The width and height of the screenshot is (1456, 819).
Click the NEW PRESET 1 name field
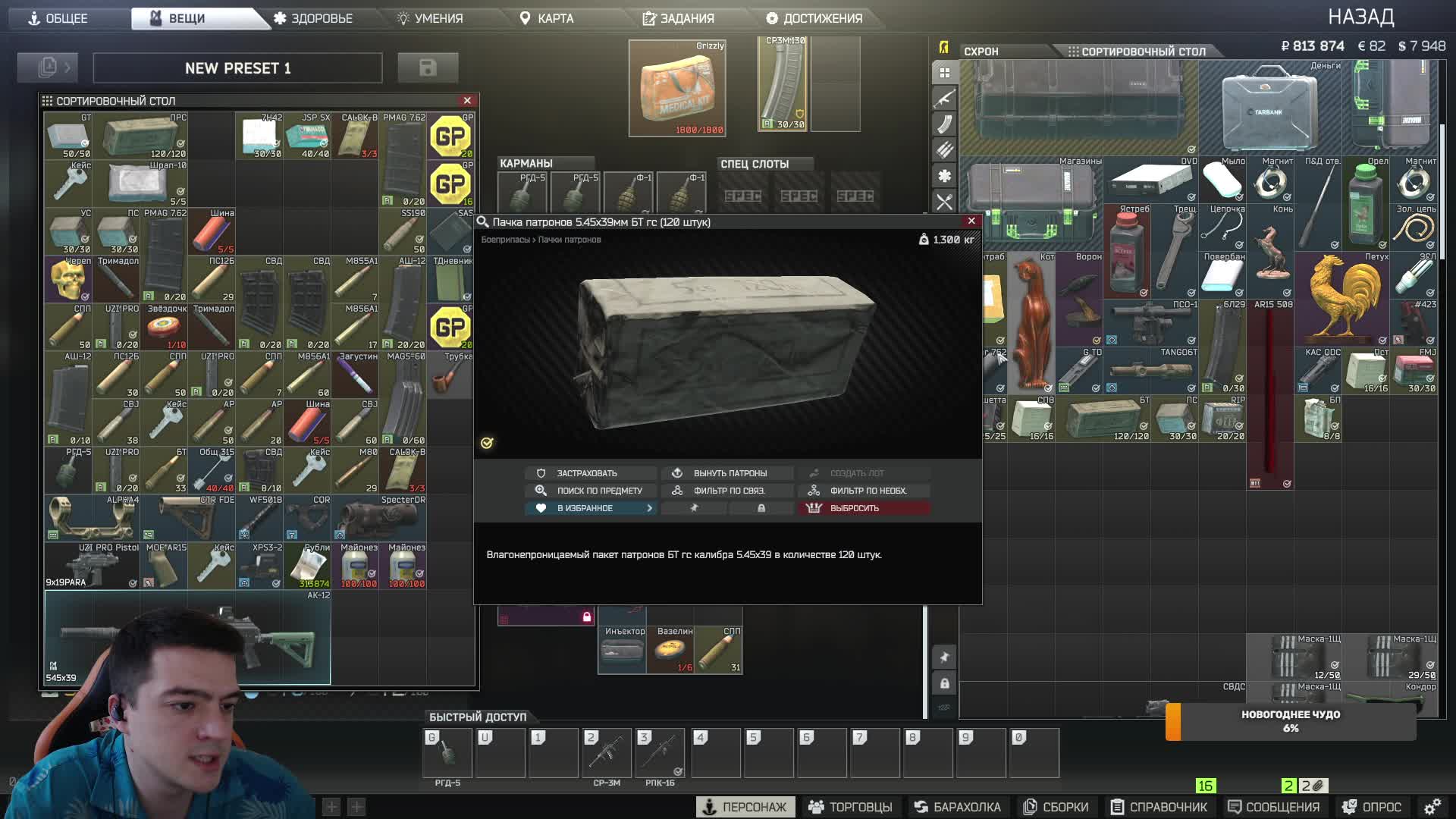tap(237, 68)
